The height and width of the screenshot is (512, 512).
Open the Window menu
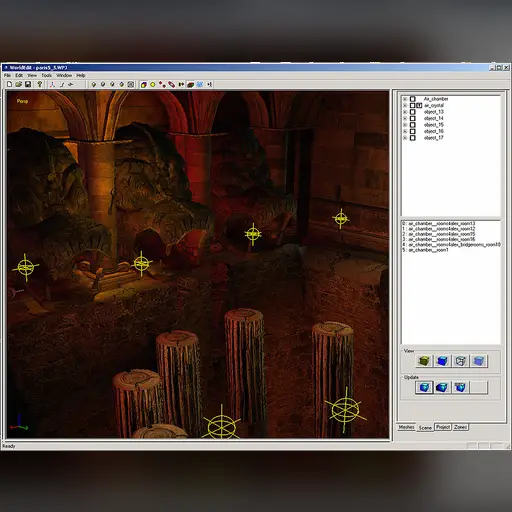(64, 75)
